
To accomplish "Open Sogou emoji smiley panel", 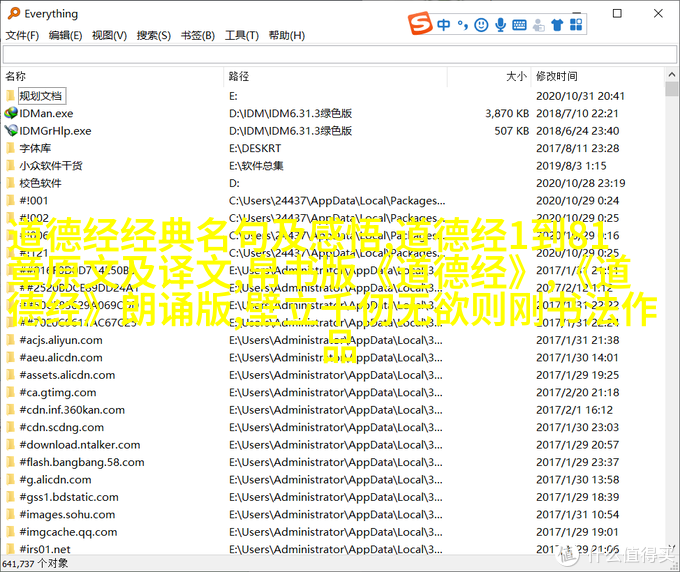I will tap(481, 25).
